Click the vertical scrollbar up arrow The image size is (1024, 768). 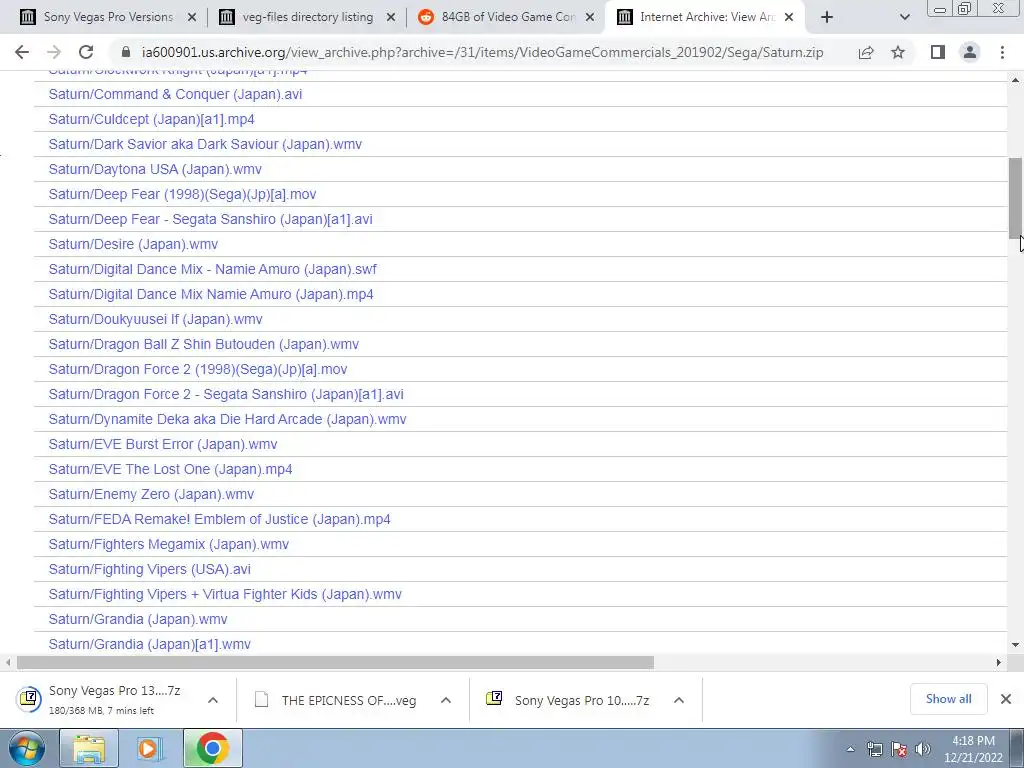(x=1016, y=80)
